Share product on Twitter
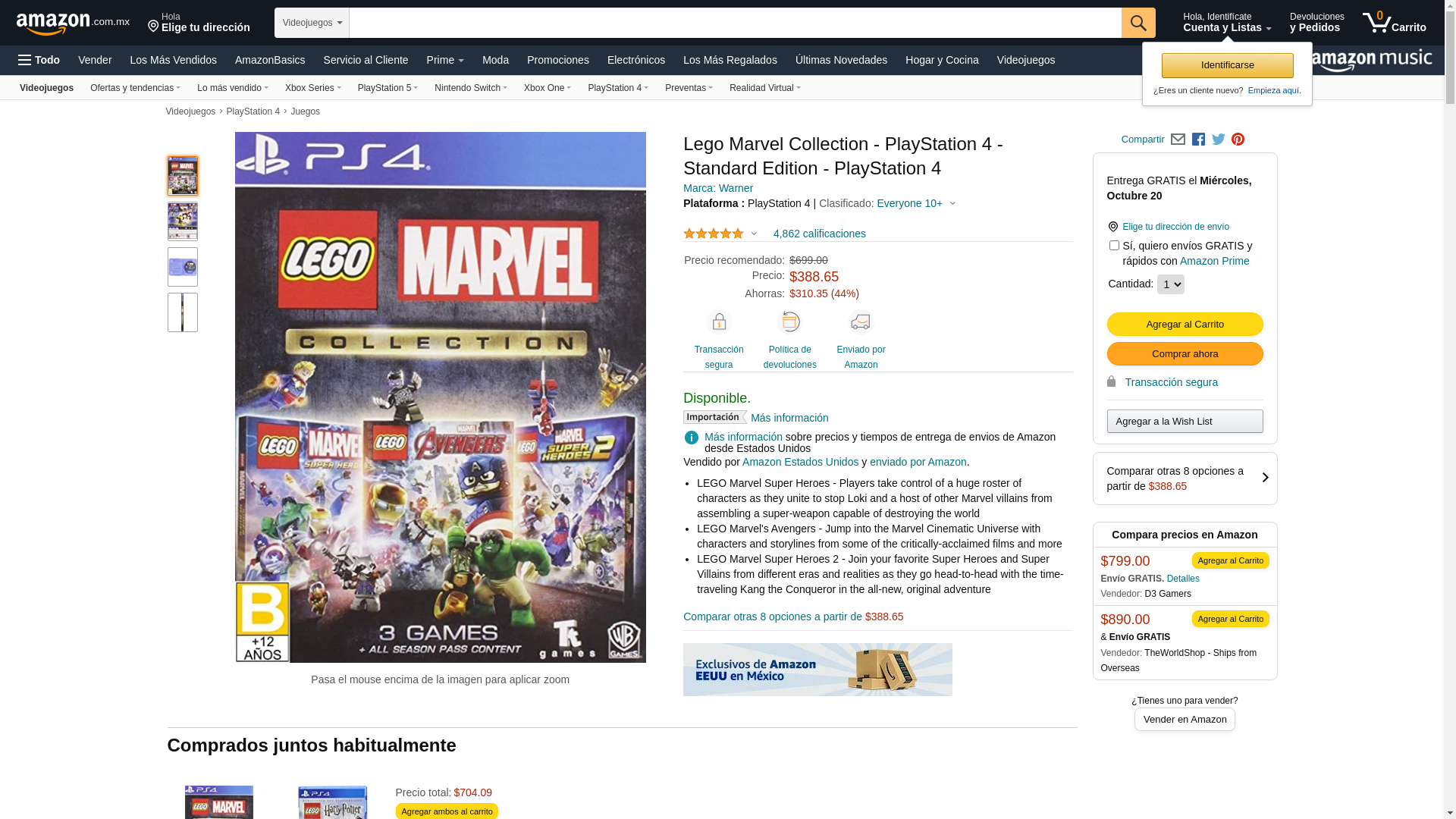Viewport: 1456px width, 819px height. tap(1219, 140)
